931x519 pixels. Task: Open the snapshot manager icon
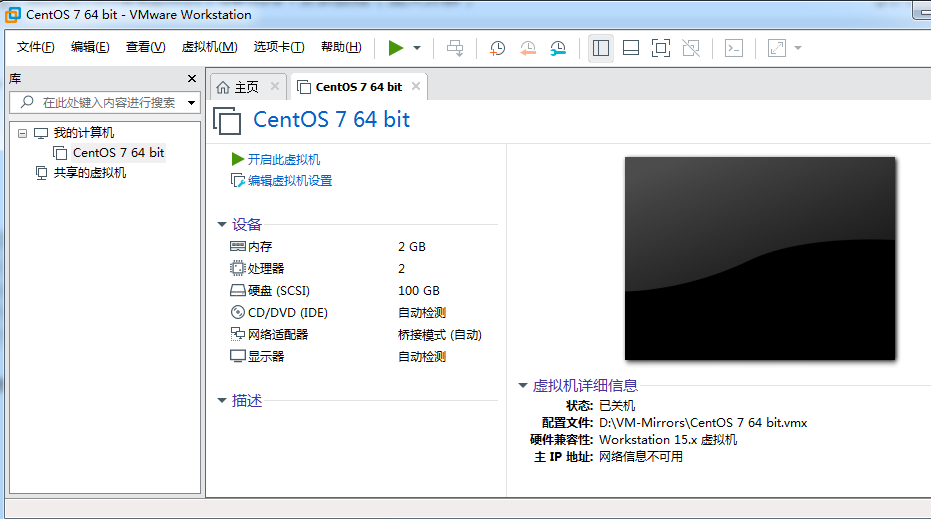(x=558, y=48)
